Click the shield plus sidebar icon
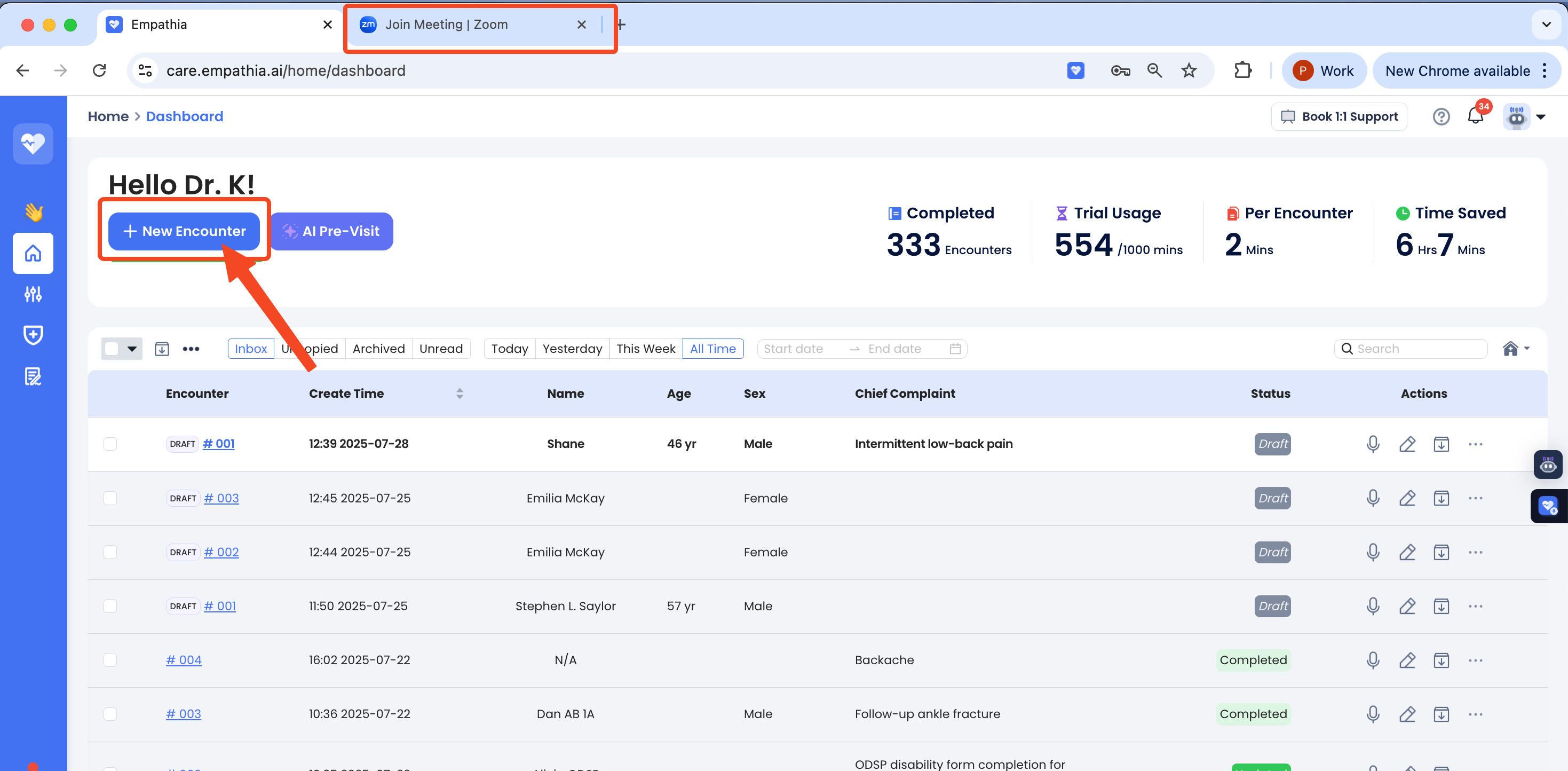 [33, 334]
